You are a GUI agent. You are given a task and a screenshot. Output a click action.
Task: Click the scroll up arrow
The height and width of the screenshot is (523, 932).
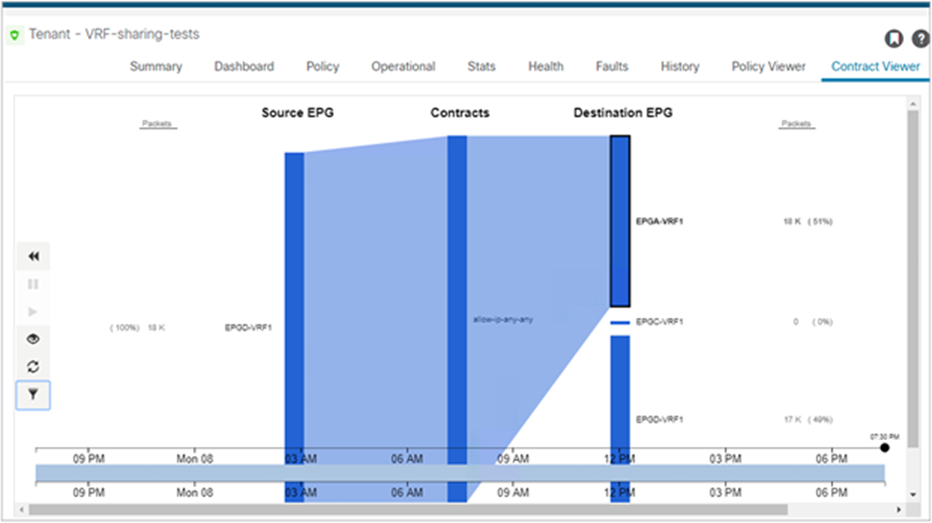pyautogui.click(x=913, y=104)
